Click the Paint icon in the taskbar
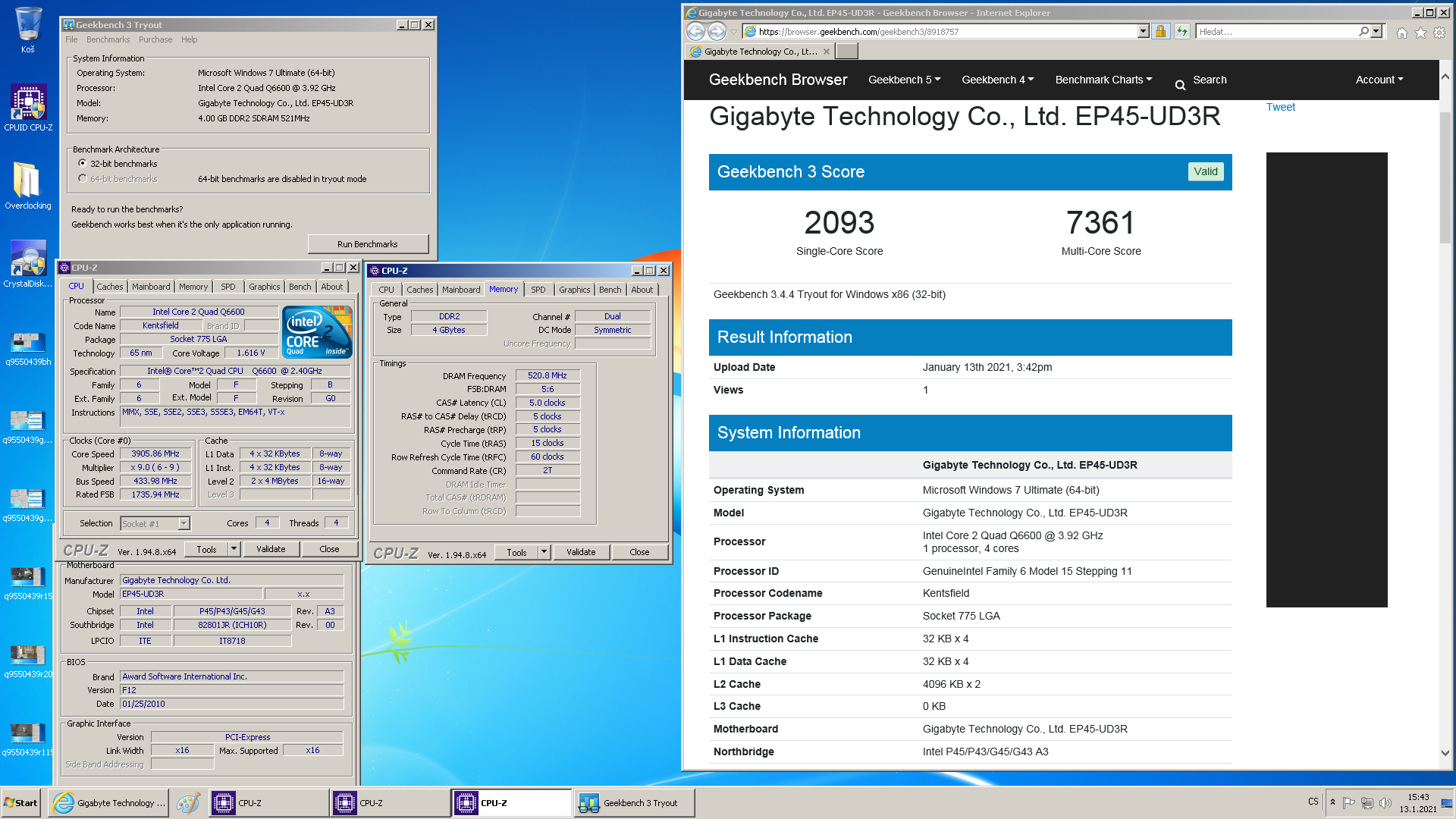This screenshot has width=1456, height=819. point(188,803)
